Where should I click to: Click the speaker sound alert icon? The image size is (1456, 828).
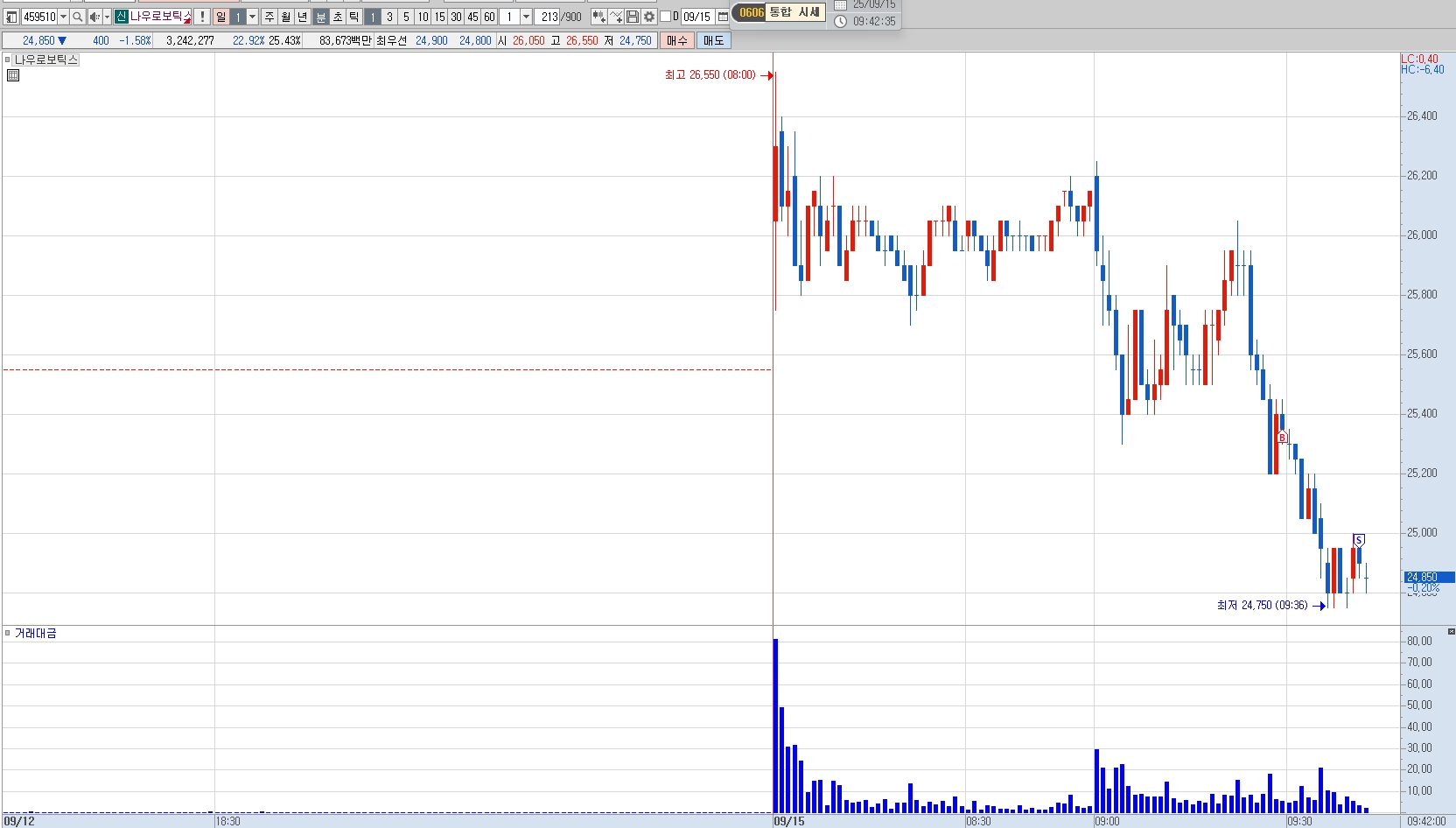point(94,17)
